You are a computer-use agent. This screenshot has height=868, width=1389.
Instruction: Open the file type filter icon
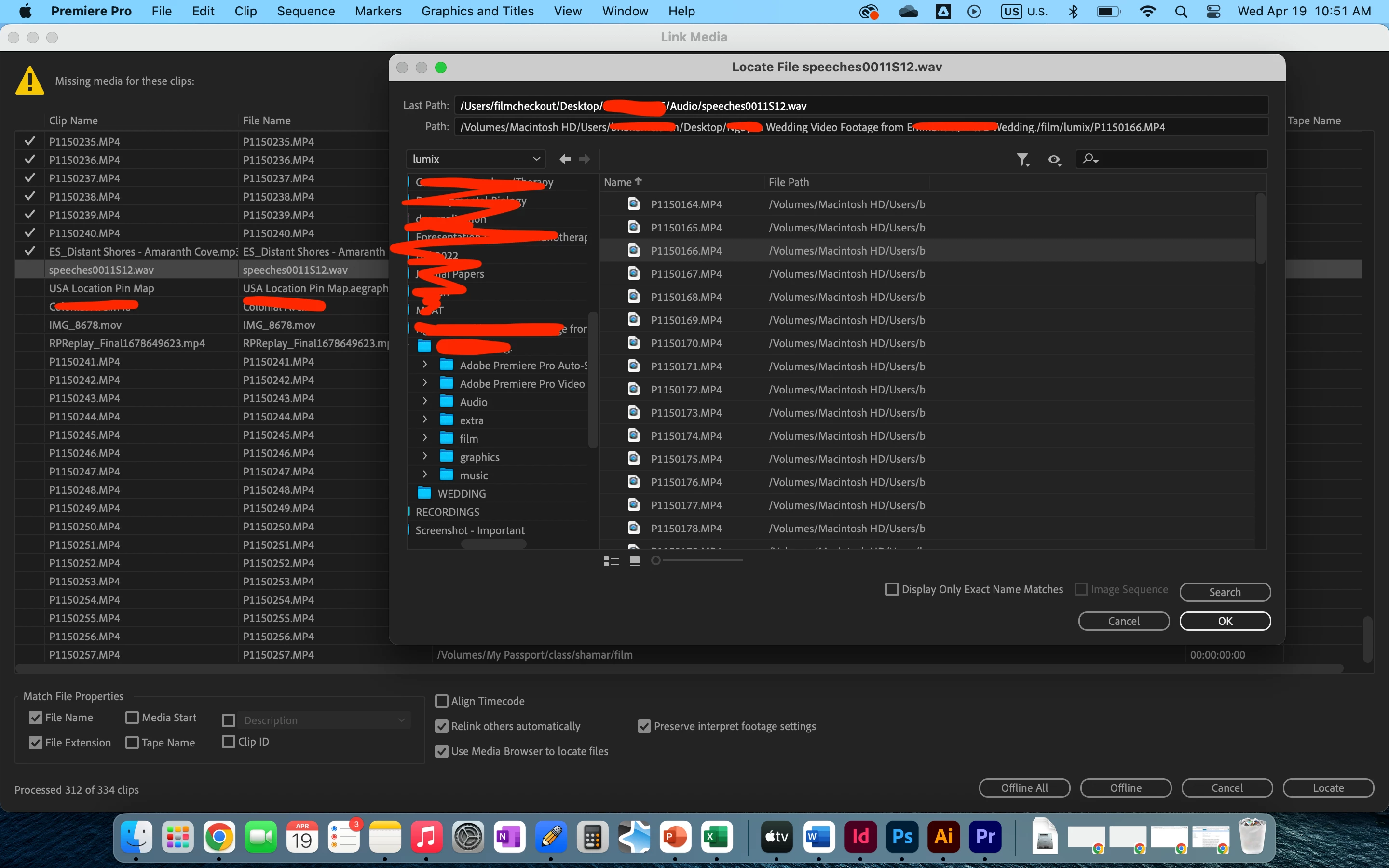point(1023,160)
